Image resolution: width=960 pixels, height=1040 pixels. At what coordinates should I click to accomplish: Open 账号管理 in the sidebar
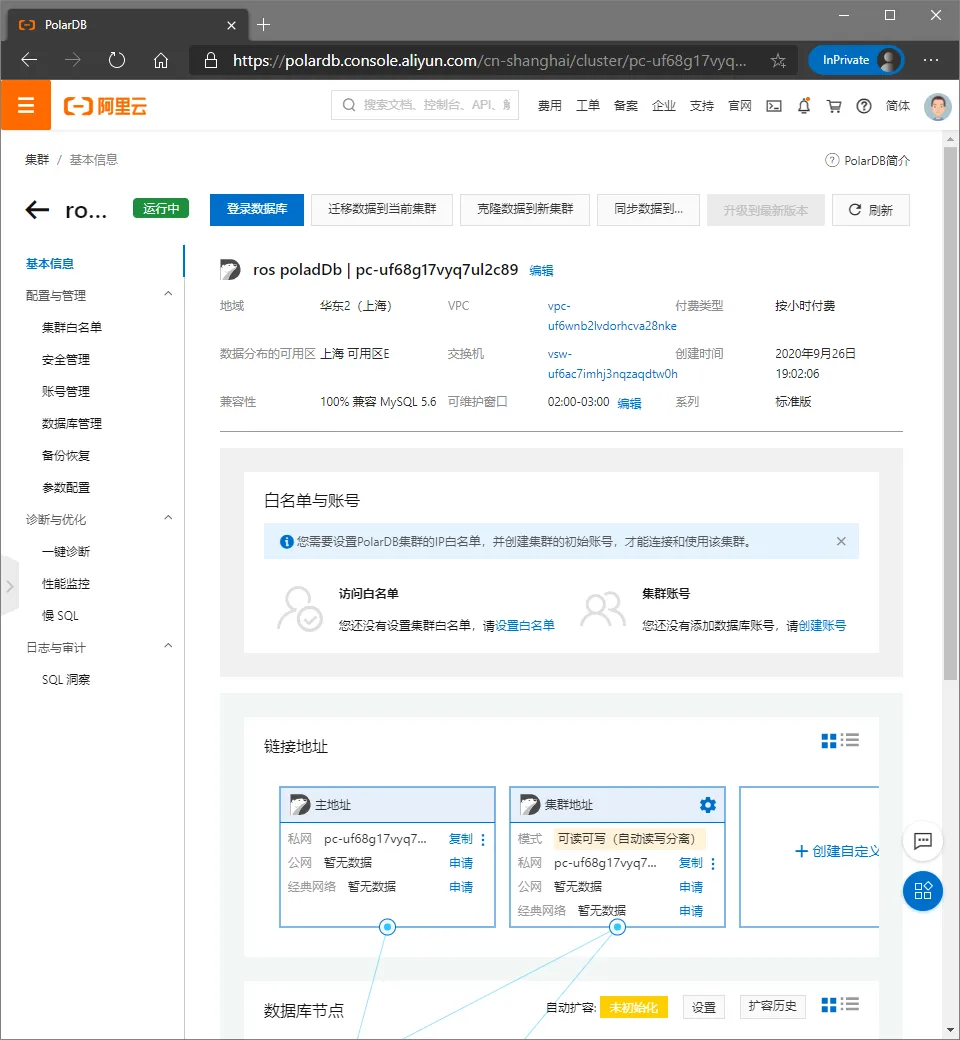pyautogui.click(x=66, y=391)
